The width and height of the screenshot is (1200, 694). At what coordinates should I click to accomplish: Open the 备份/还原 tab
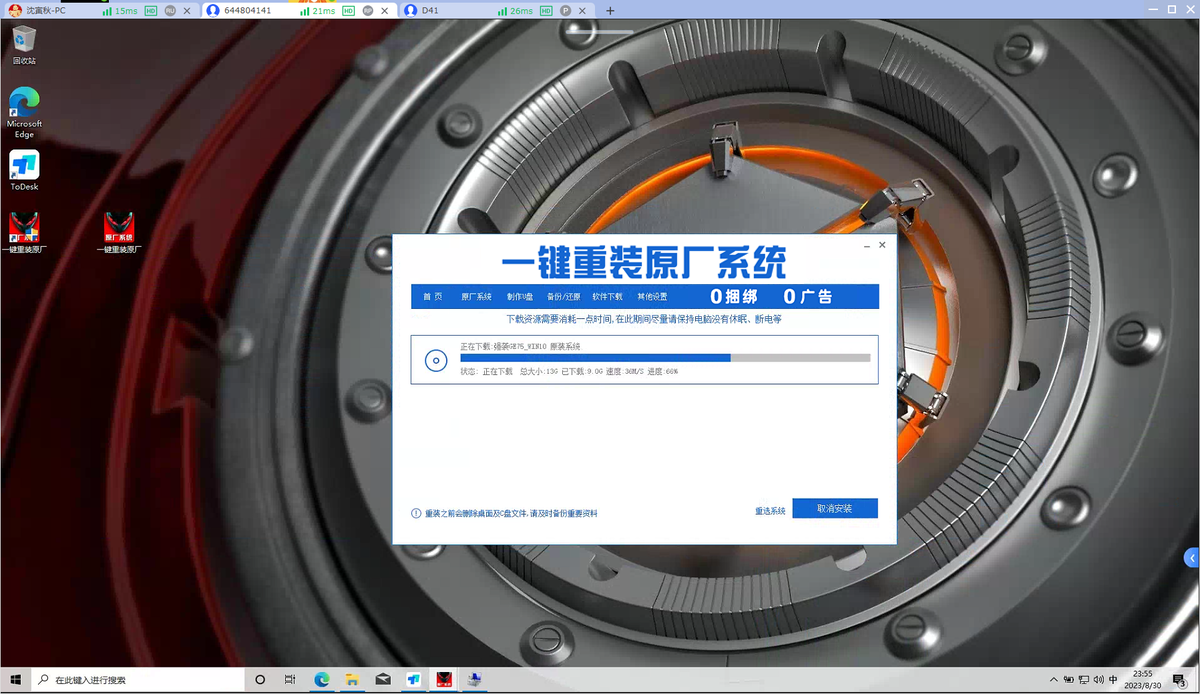point(563,297)
